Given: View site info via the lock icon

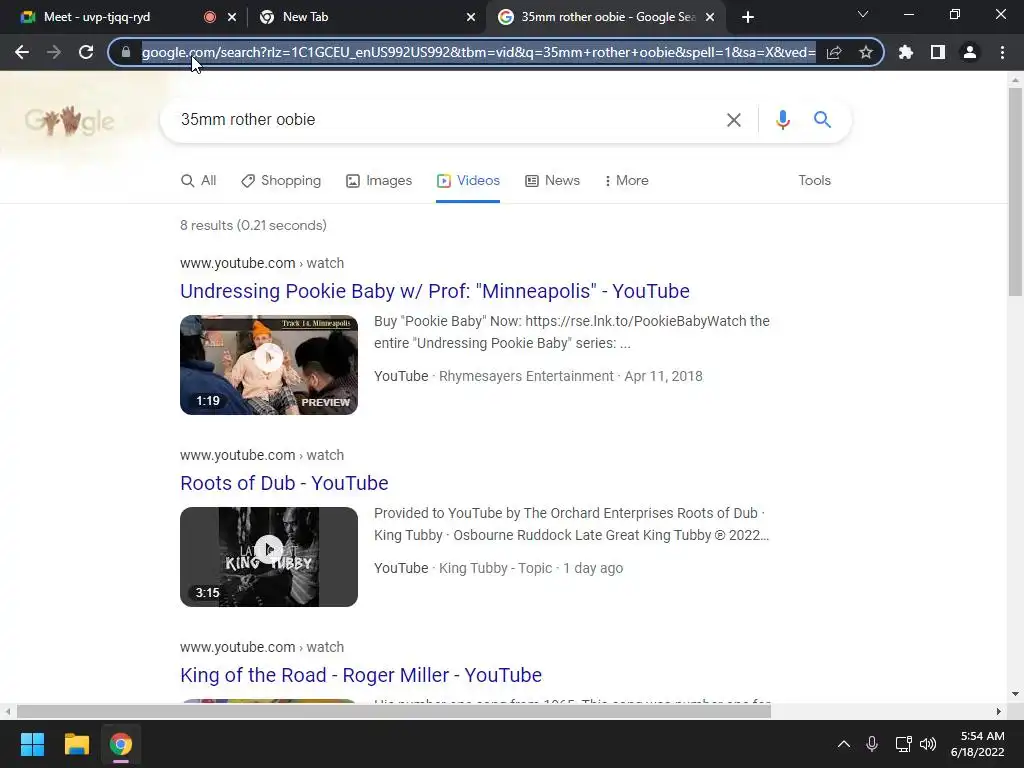Looking at the screenshot, I should click(x=126, y=52).
